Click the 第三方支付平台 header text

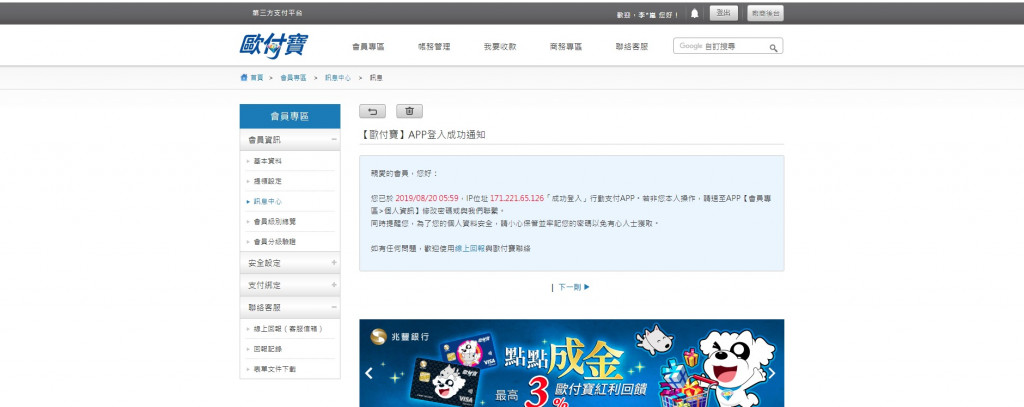[x=278, y=13]
